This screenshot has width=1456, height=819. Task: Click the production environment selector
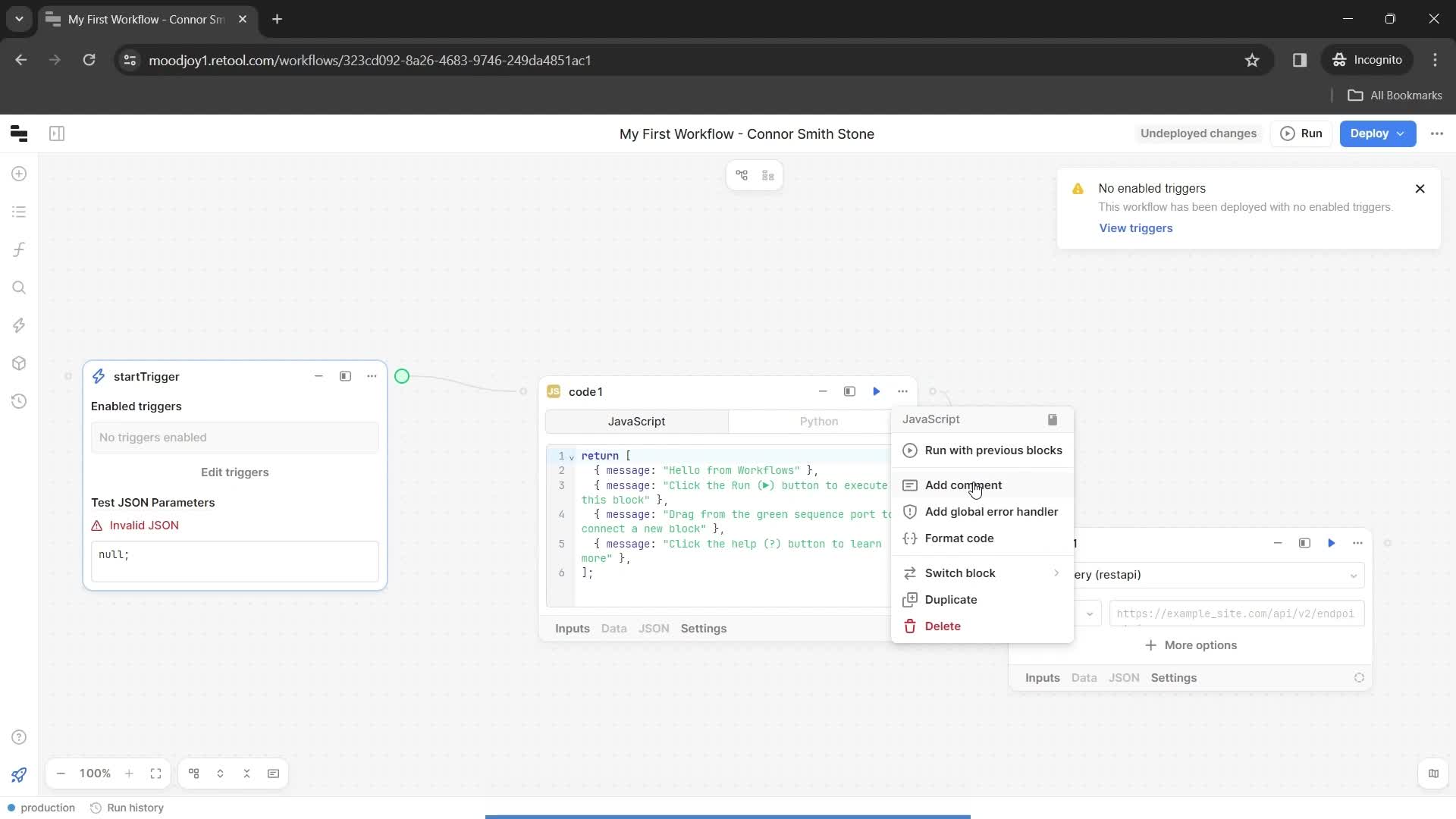click(41, 808)
